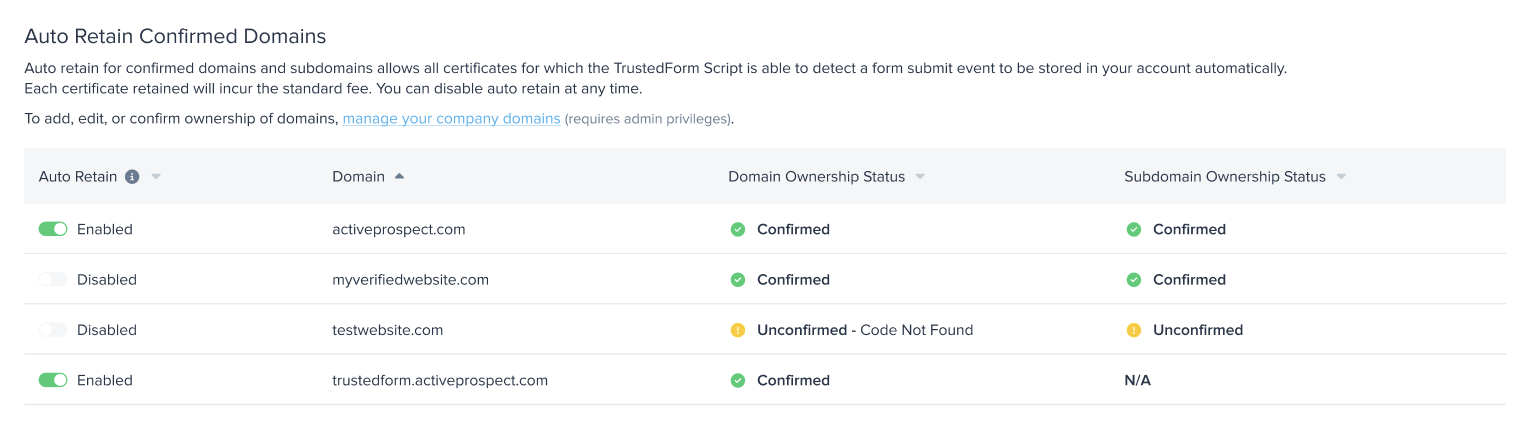The width and height of the screenshot is (1530, 436).
Task: Click Confirmed check icon for trustedform.activeprospect.com
Action: (738, 380)
